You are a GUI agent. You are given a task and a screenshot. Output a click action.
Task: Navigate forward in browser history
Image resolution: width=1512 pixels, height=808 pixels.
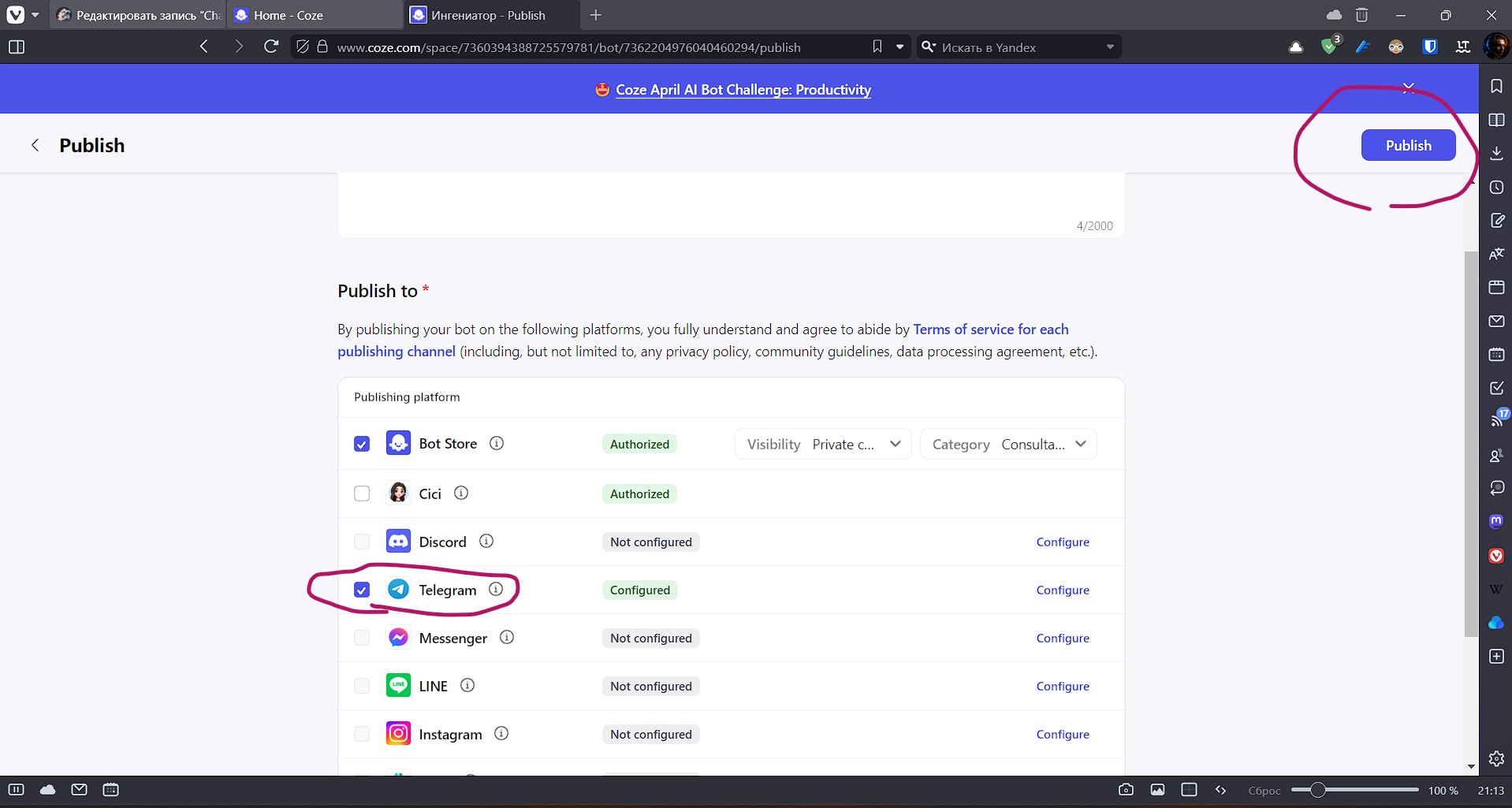(238, 47)
